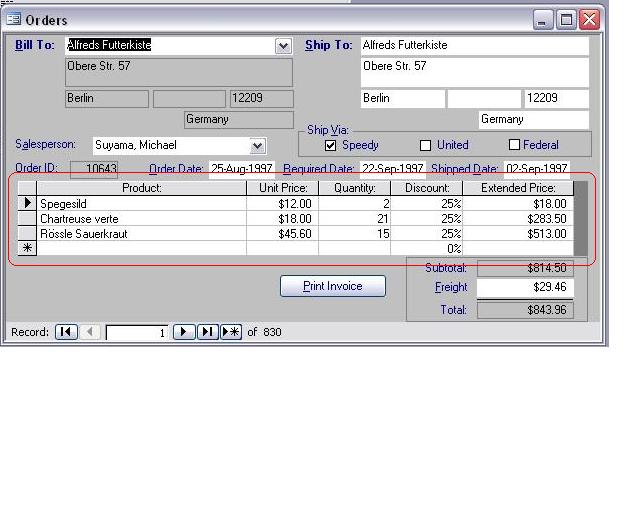Go to the previous record
Image resolution: width=640 pixels, height=512 pixels.
[x=90, y=332]
